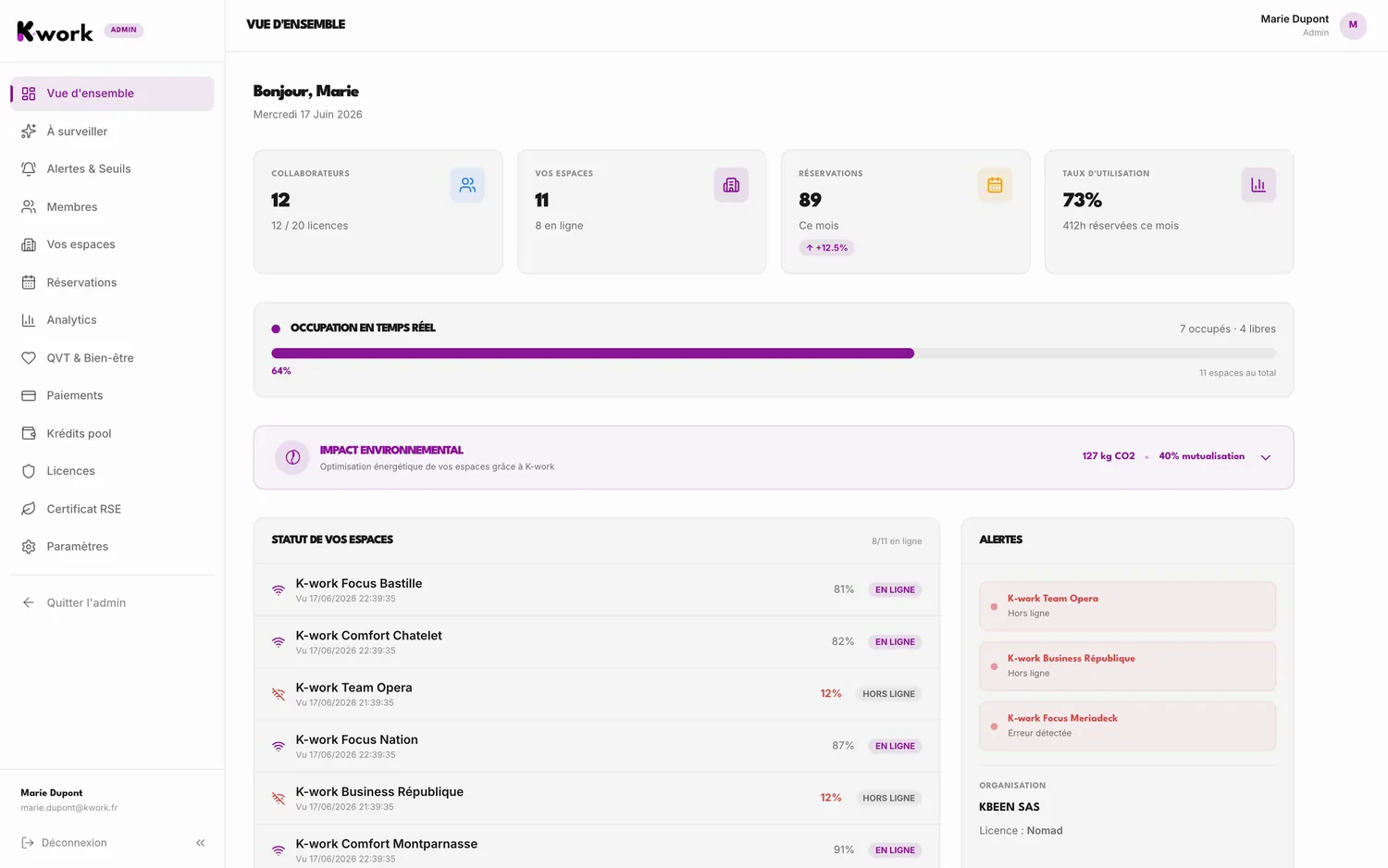Screen dimensions: 1388x868
Task: Open the Krédits pool page
Action: [112, 433]
